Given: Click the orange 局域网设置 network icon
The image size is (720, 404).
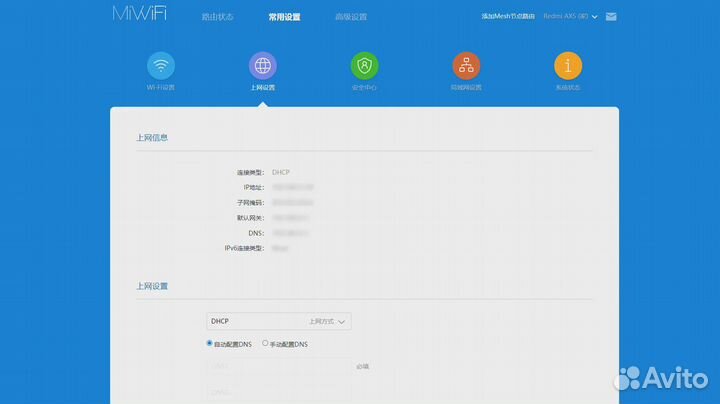Looking at the screenshot, I should click(466, 66).
